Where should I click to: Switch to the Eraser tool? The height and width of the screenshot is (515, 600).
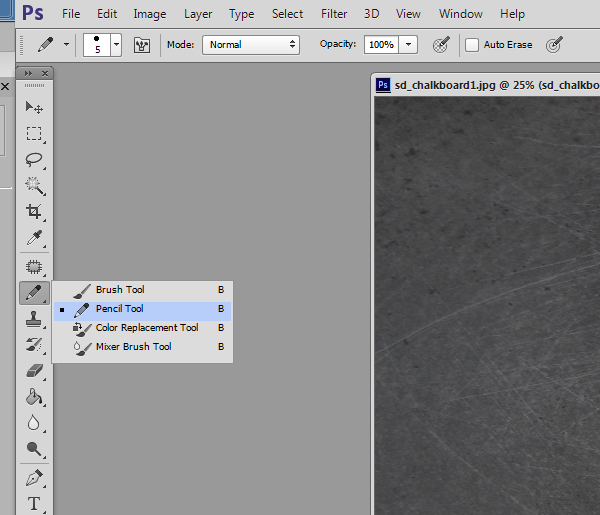pos(34,371)
